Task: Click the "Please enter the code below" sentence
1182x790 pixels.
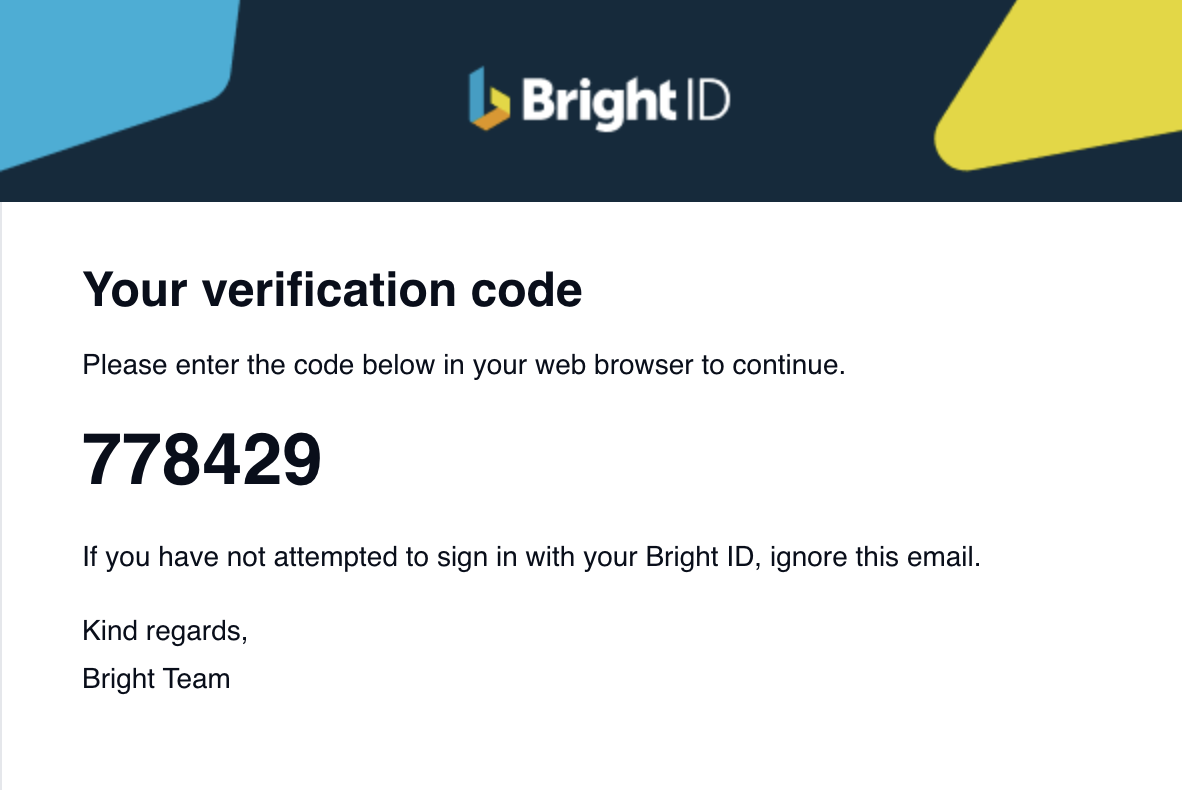Action: point(464,366)
